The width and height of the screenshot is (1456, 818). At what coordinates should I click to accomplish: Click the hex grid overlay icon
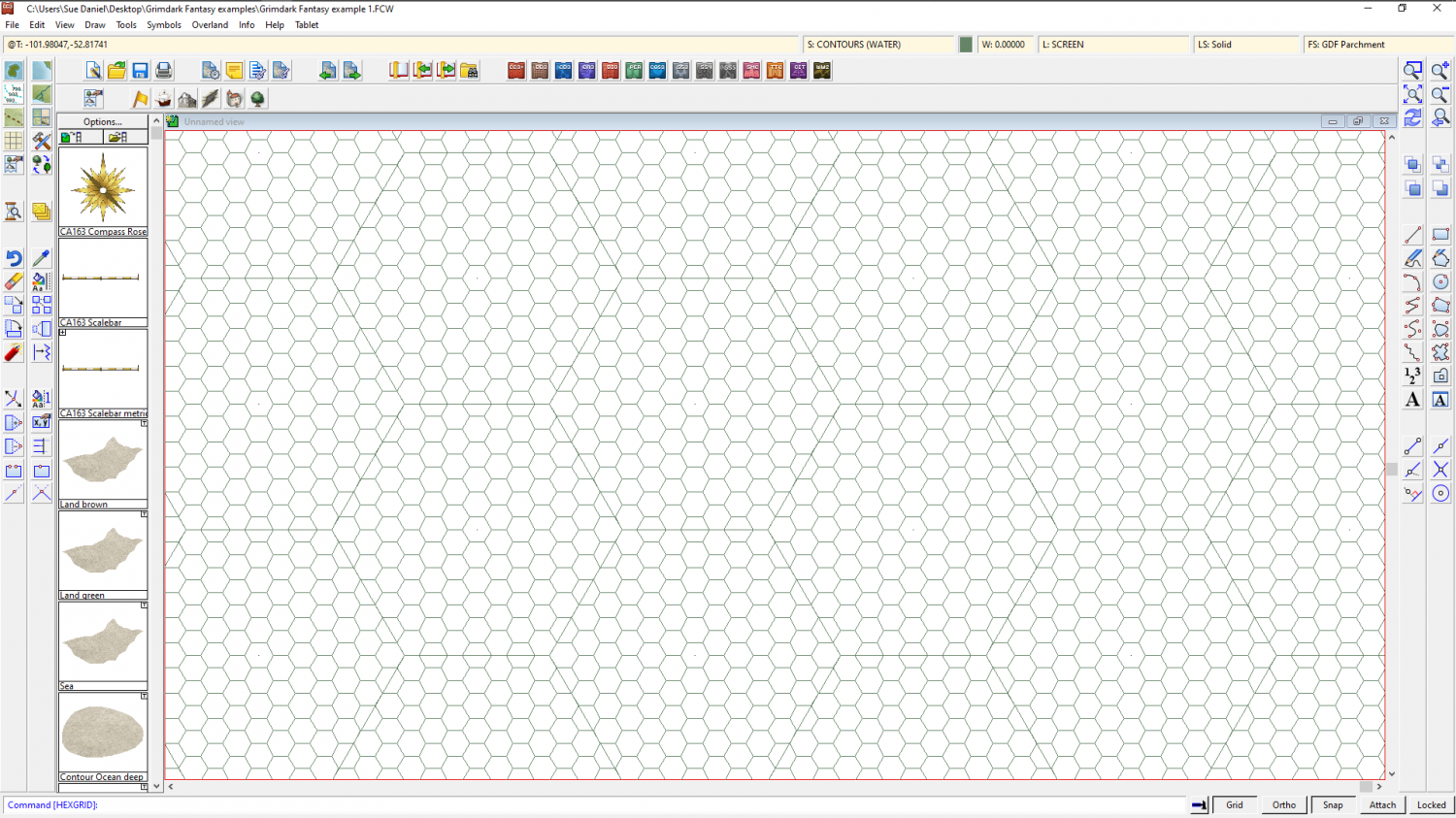point(14,141)
